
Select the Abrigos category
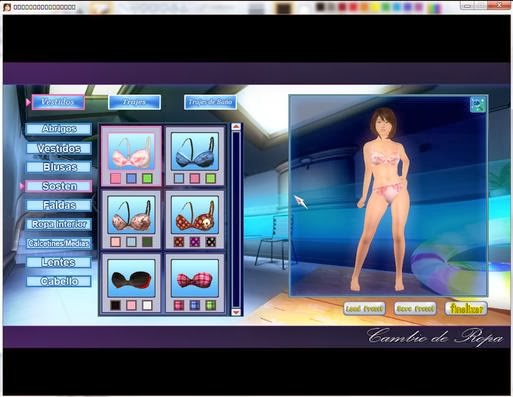click(59, 129)
